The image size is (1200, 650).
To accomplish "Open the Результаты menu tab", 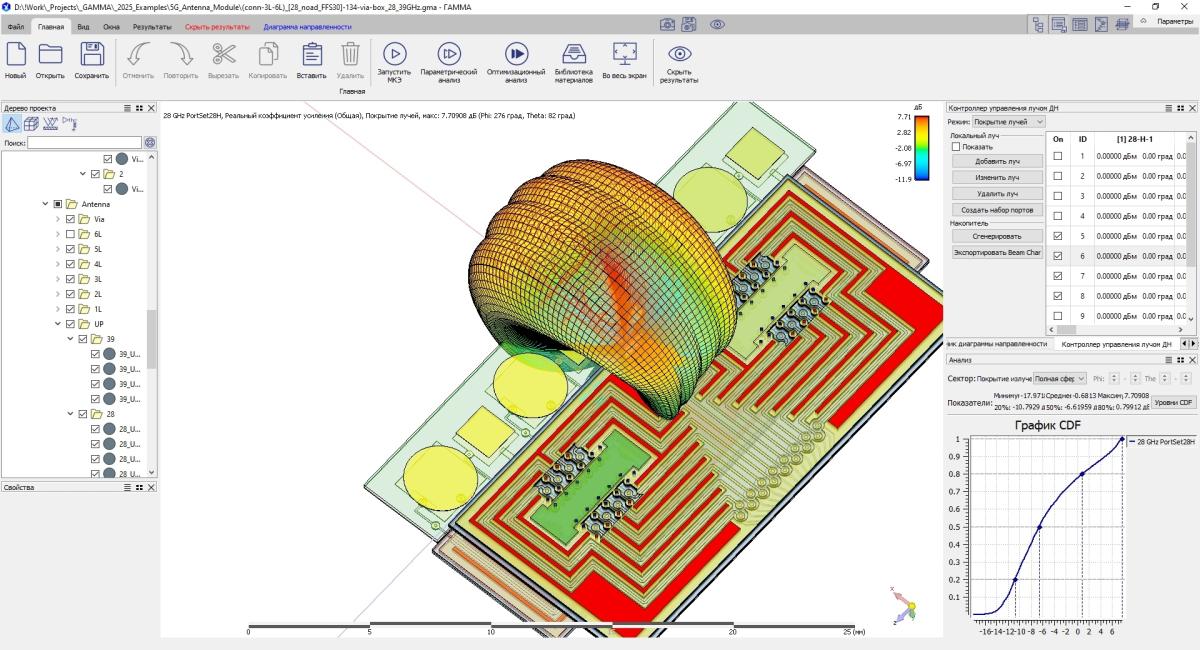I will pyautogui.click(x=152, y=27).
